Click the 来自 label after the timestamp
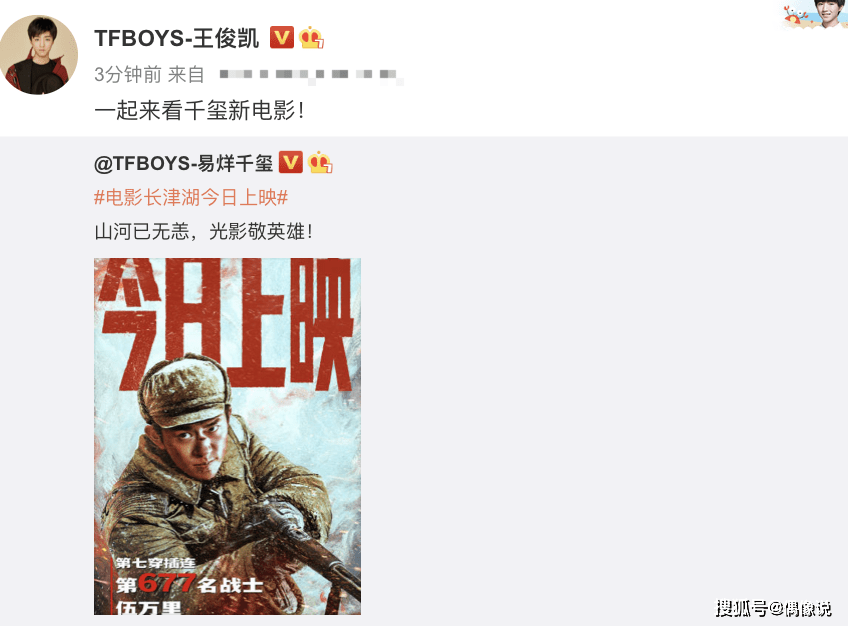The image size is (848, 626). pyautogui.click(x=186, y=75)
